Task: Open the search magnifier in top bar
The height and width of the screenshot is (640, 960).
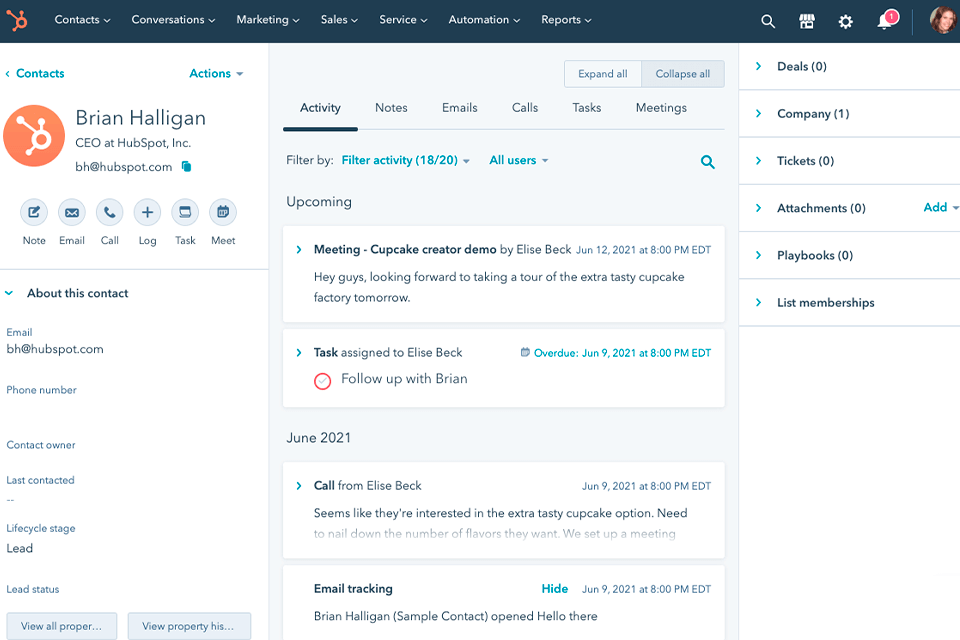Action: click(x=768, y=21)
